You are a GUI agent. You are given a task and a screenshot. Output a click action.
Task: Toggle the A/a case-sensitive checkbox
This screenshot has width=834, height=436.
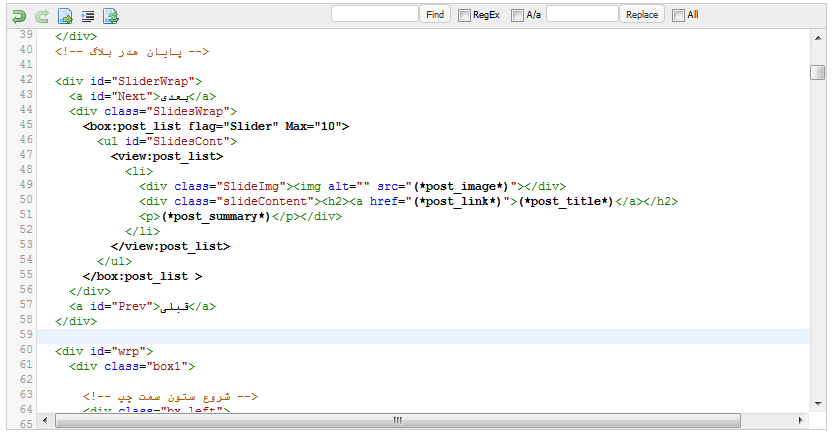coord(517,15)
